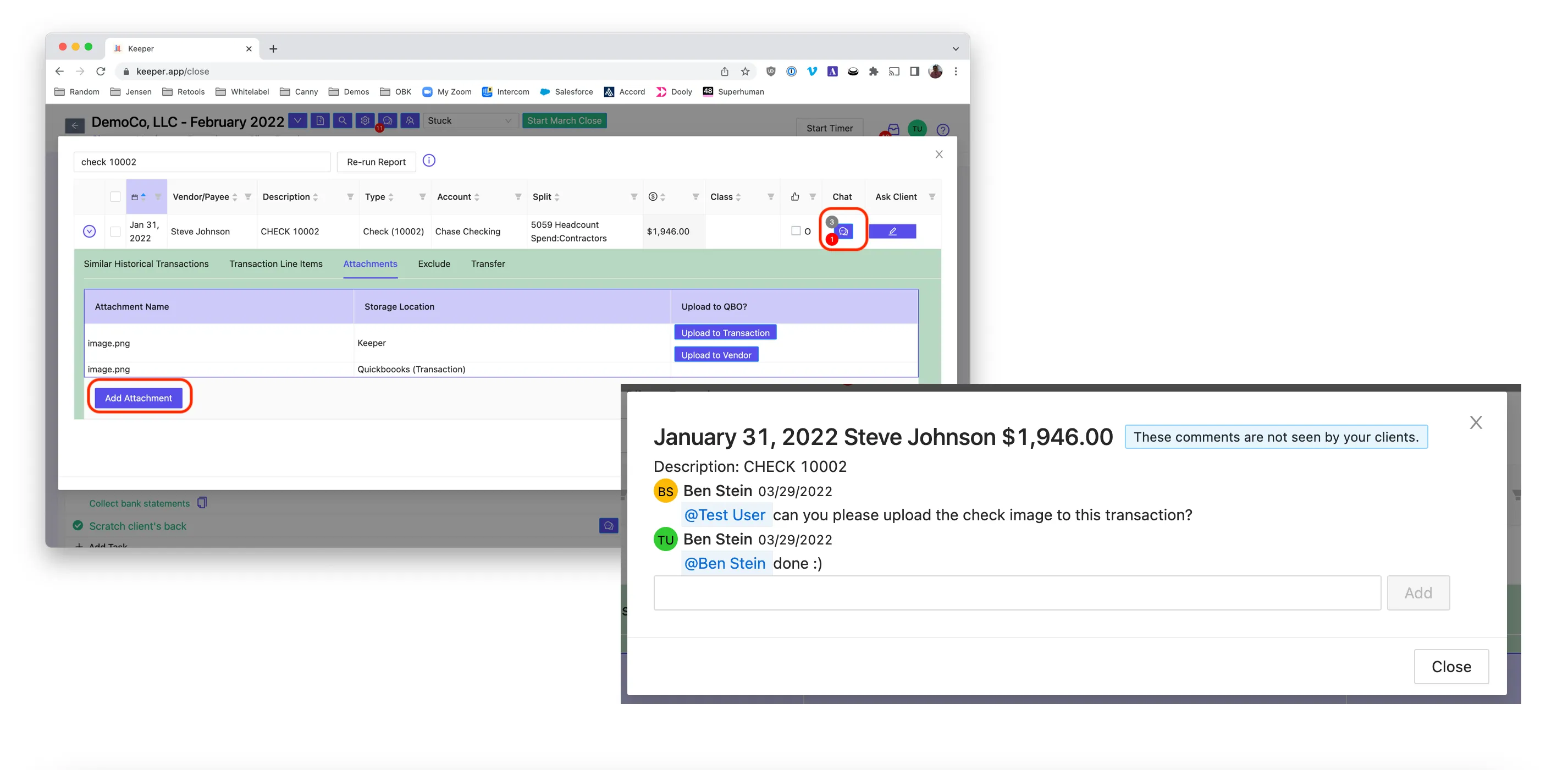
Task: Check the thumbs-up checkbox on the $1,946.00 row
Action: click(796, 230)
